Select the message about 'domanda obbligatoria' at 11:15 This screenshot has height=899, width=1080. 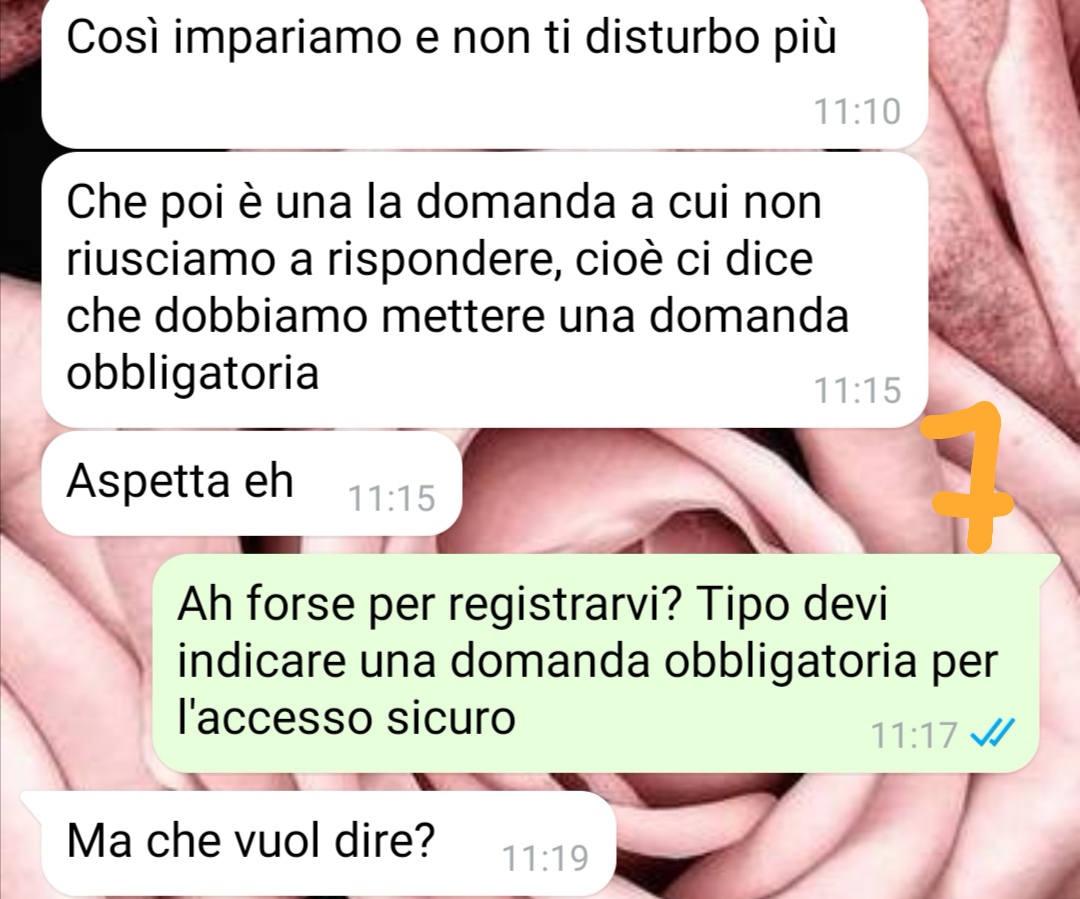[x=484, y=289]
